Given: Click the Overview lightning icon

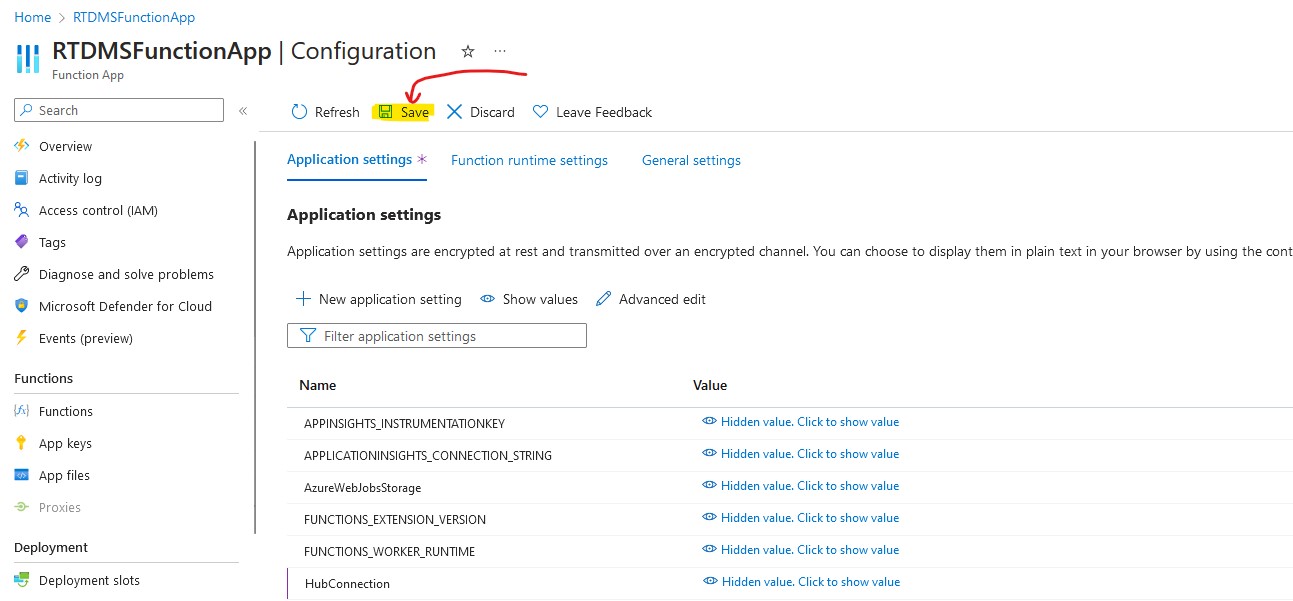Looking at the screenshot, I should coord(22,146).
